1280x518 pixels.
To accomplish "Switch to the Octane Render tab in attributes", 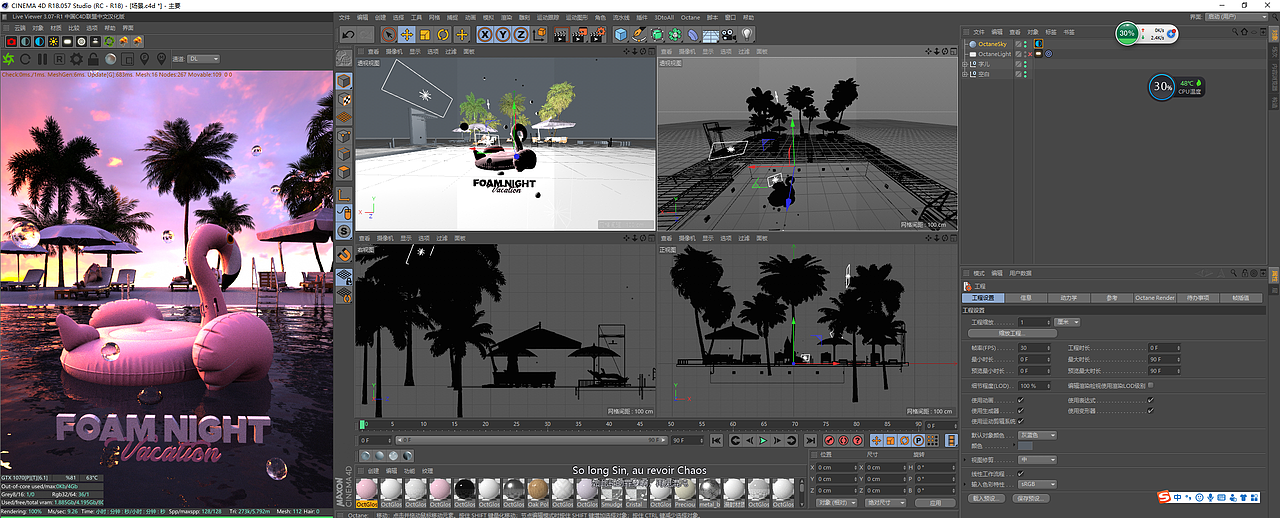I will (x=1155, y=298).
